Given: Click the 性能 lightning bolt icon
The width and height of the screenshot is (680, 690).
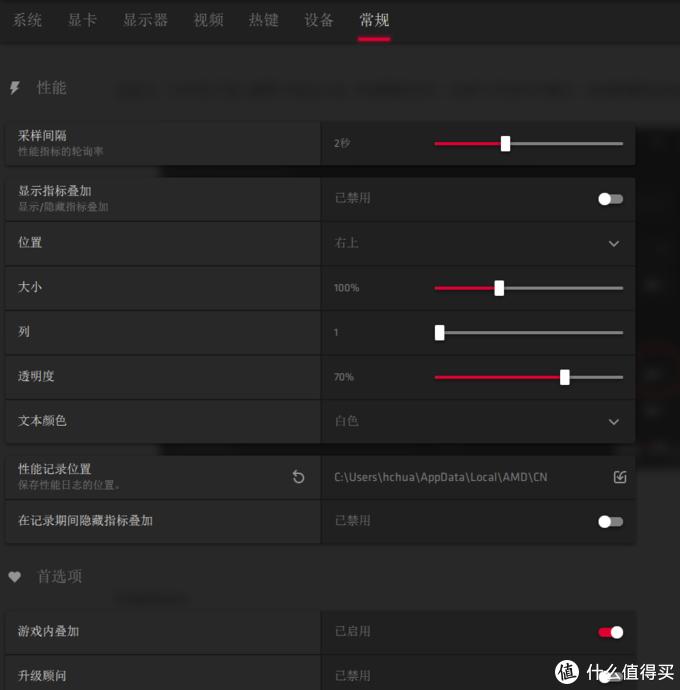Looking at the screenshot, I should tap(15, 88).
